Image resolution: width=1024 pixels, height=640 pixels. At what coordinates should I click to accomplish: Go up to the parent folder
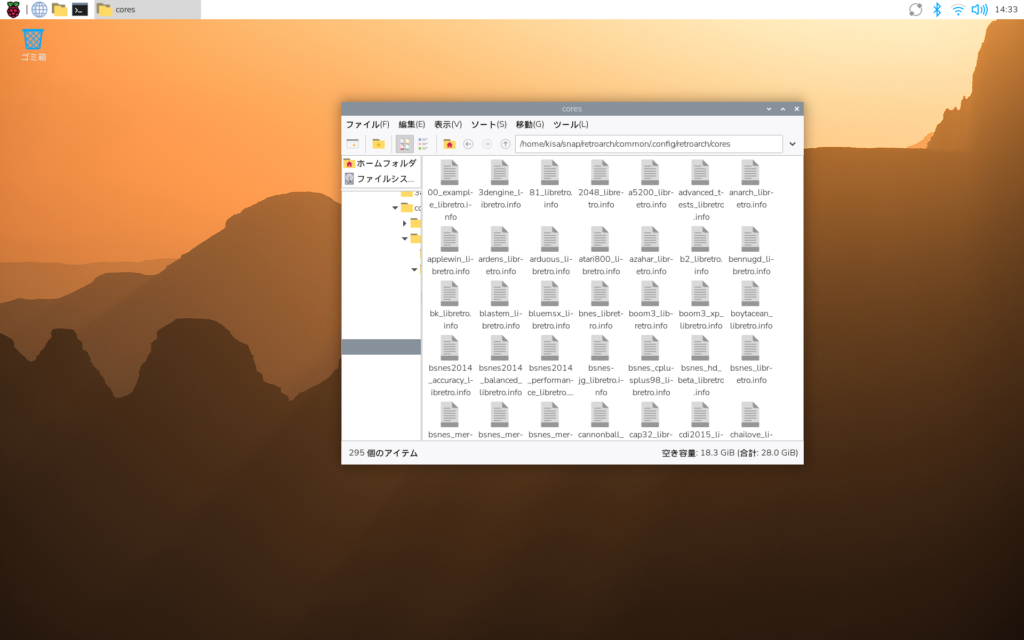coord(505,144)
